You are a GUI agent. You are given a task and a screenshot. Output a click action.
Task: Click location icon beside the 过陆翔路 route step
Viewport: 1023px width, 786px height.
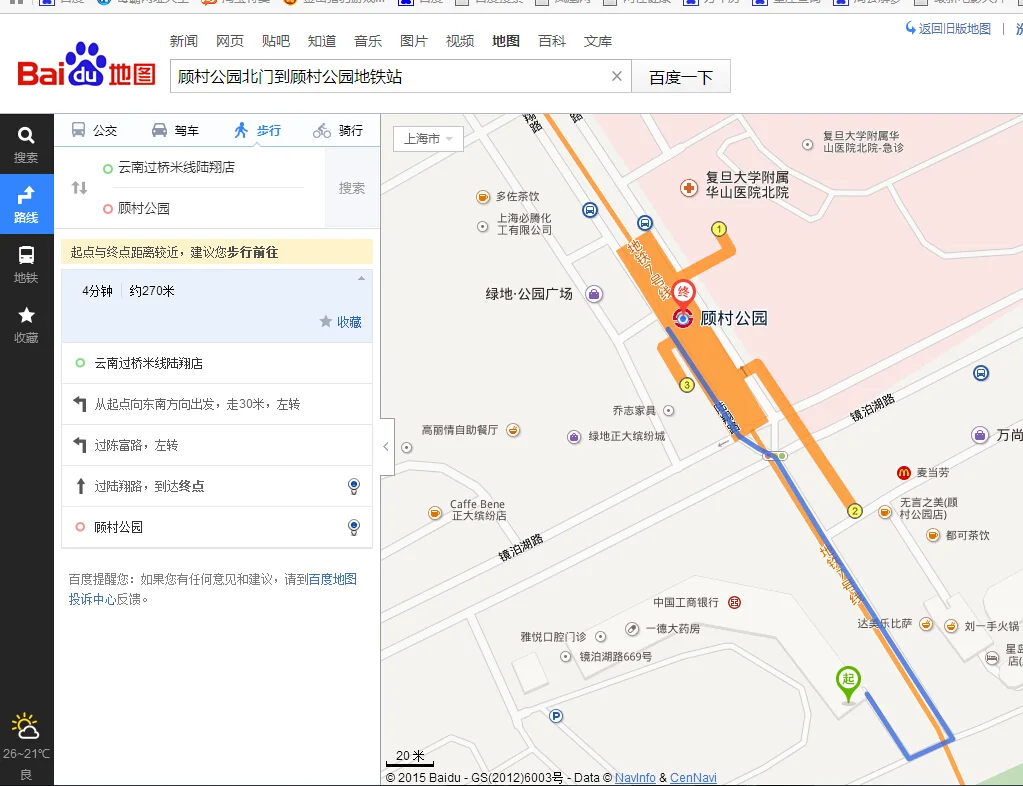354,486
